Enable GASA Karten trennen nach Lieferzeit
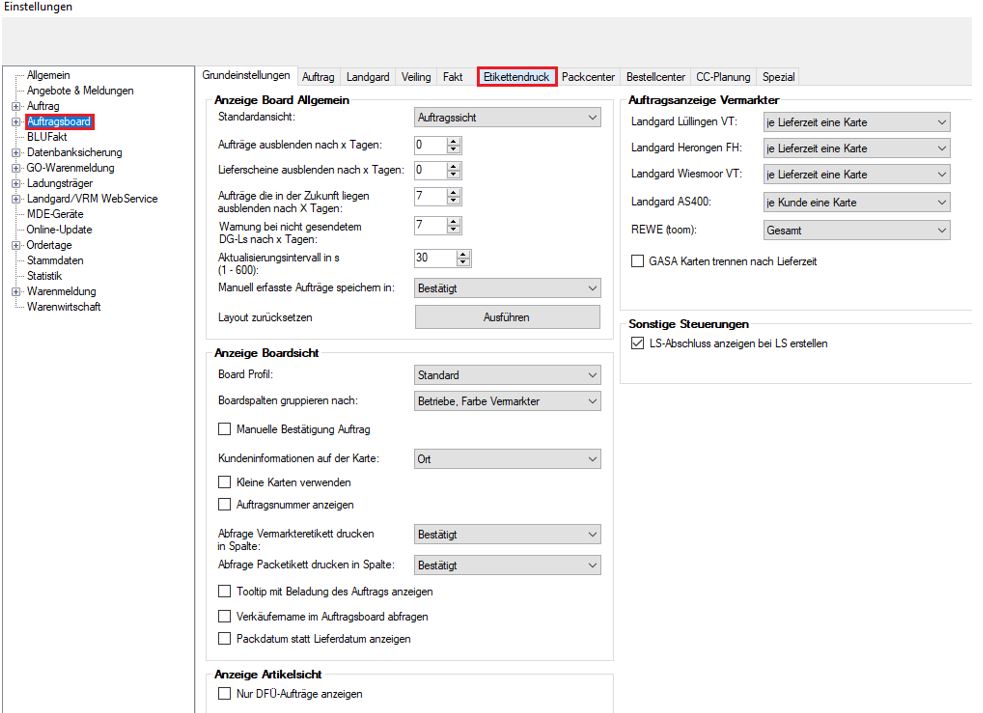This screenshot has width=983, height=713. (639, 261)
